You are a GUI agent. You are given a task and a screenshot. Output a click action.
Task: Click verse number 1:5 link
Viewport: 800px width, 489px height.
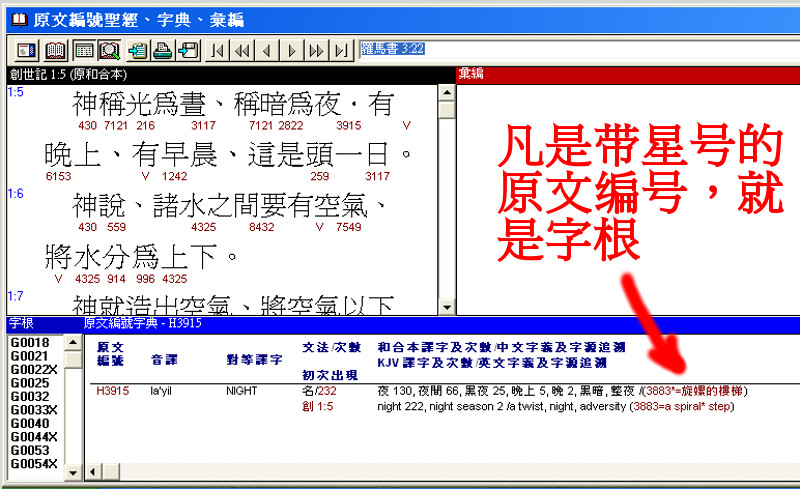click(15, 92)
